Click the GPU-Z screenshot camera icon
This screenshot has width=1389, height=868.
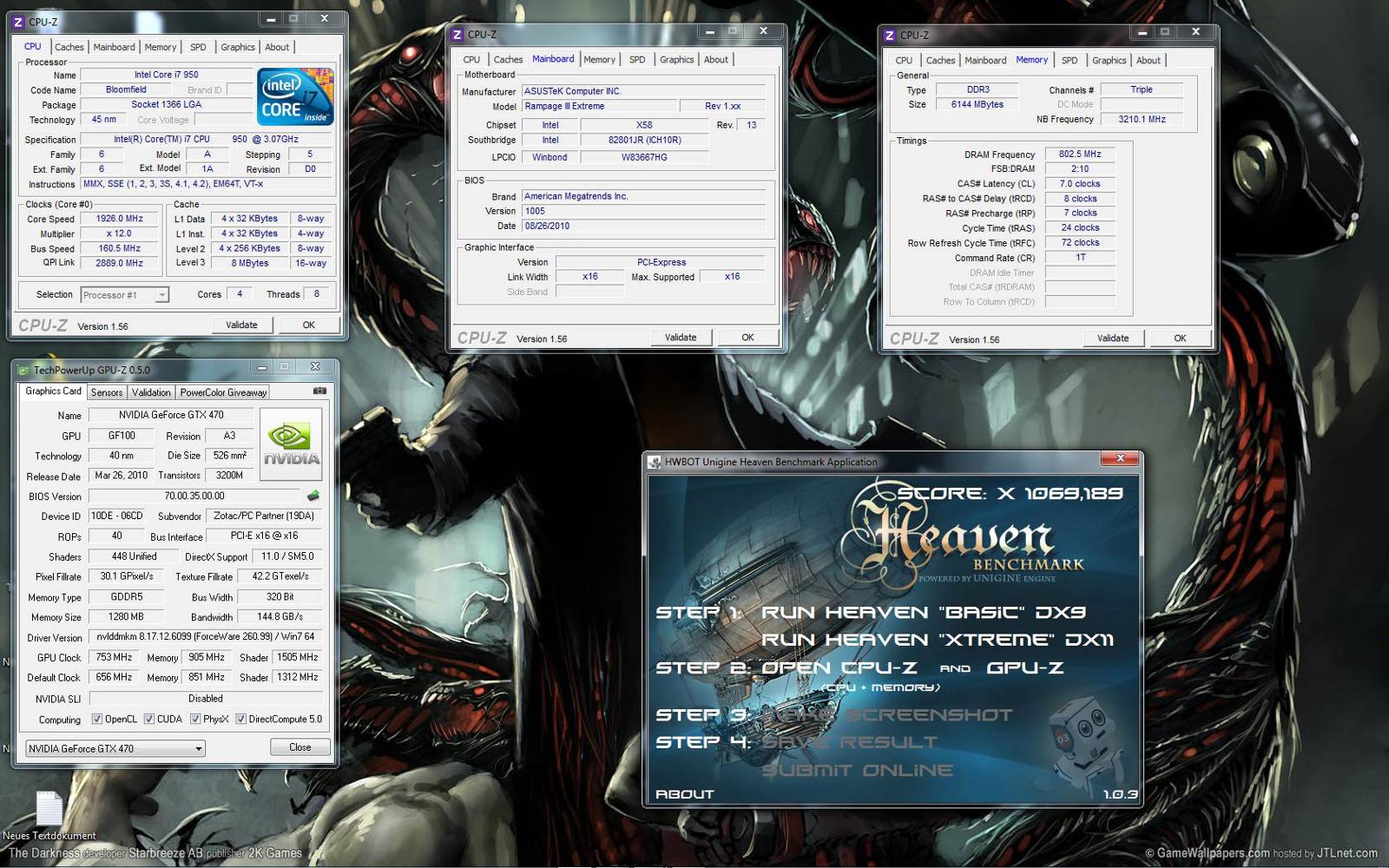click(x=319, y=391)
